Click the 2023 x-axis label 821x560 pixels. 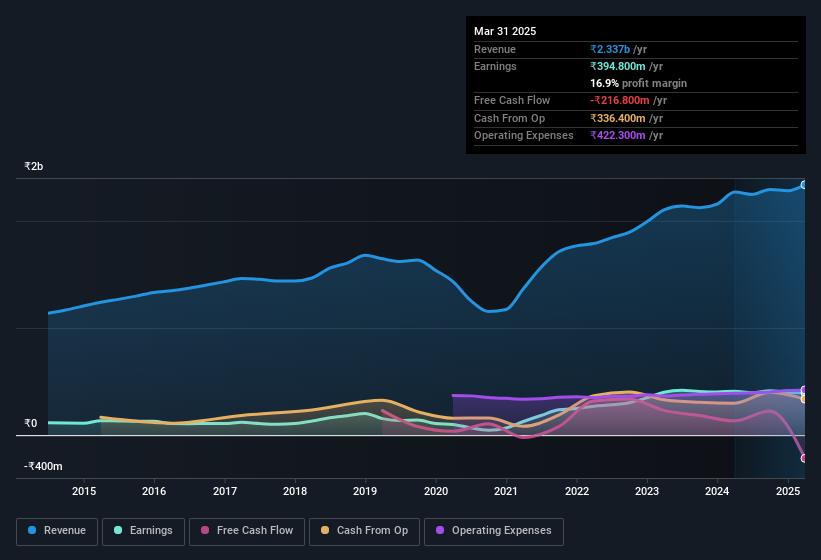[x=647, y=491]
